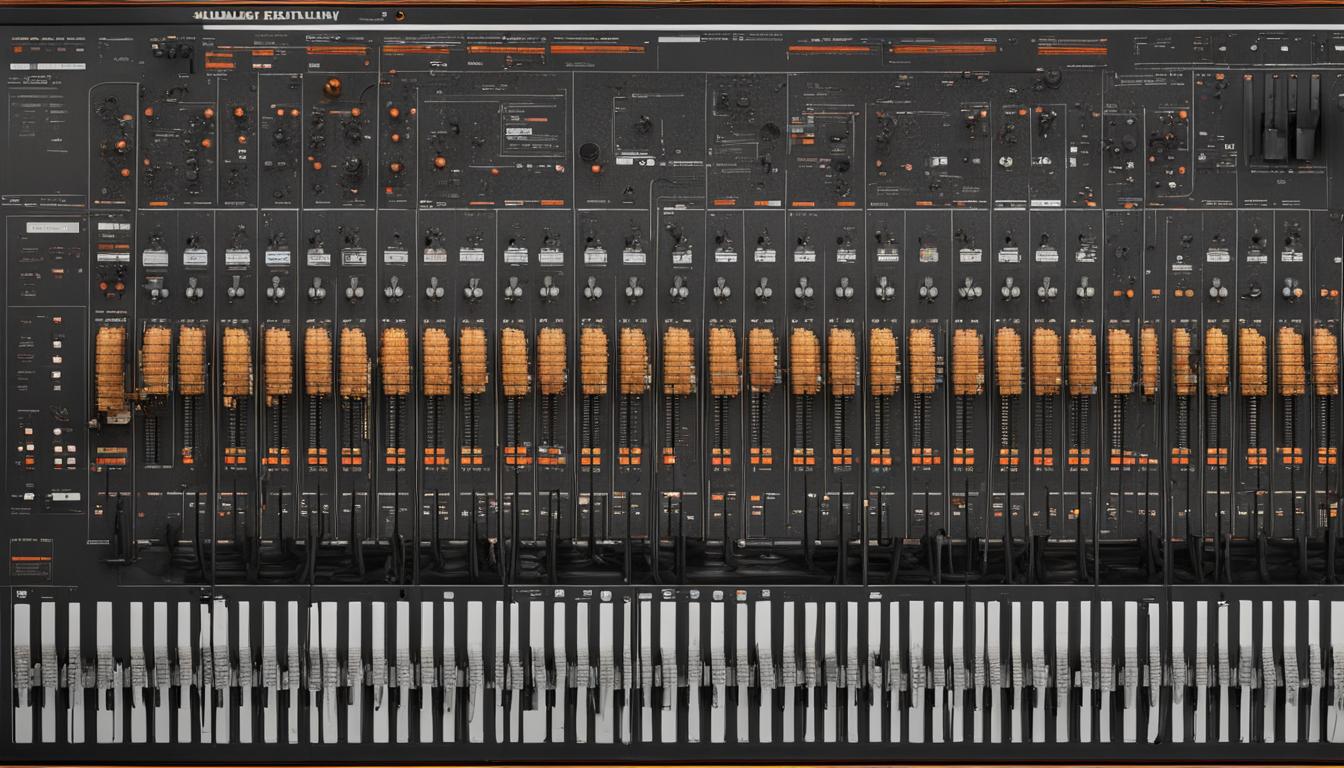
Task: Toggle the orange button pair below the rightmost fader
Action: click(x=1325, y=456)
